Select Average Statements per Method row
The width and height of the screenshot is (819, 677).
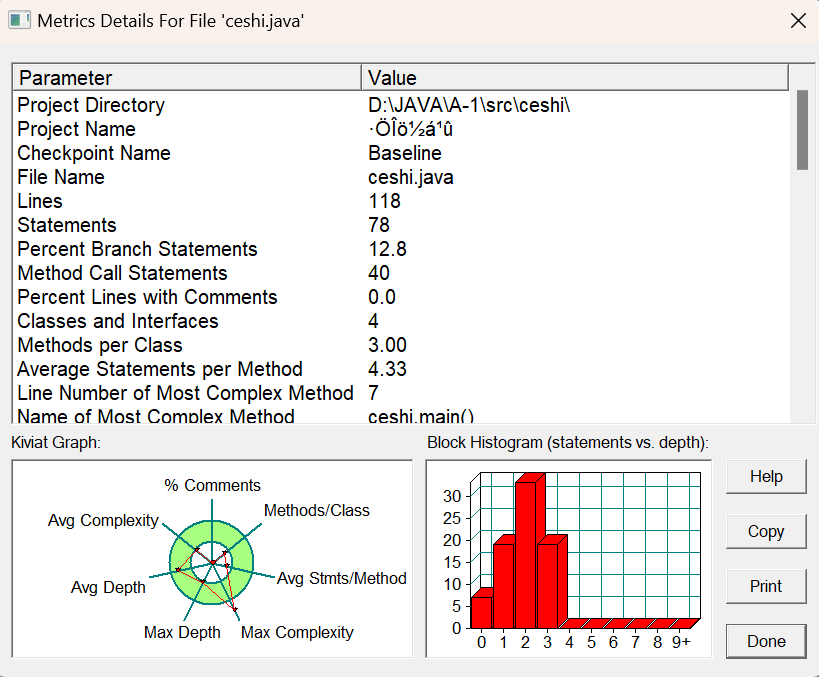(x=401, y=369)
